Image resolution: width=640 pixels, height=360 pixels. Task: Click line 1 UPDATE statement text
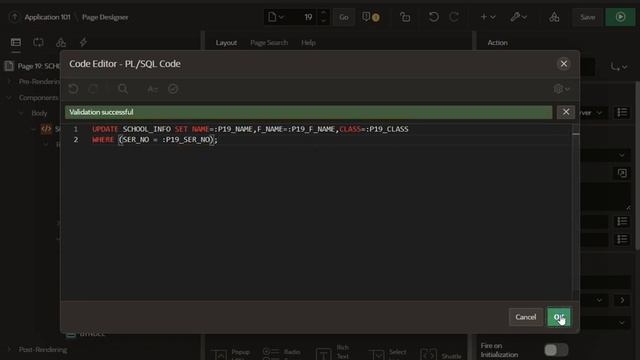pyautogui.click(x=250, y=129)
